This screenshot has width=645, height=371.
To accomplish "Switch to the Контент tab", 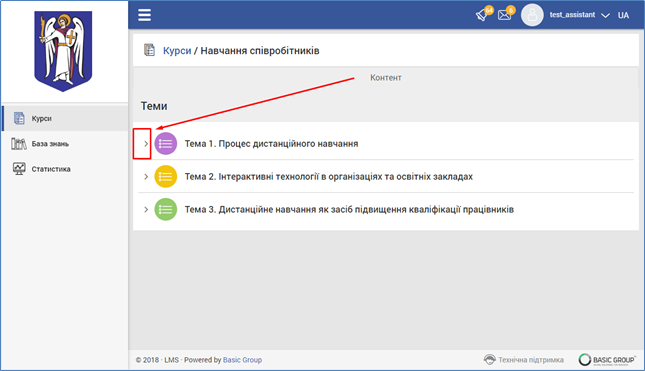I will (x=385, y=78).
